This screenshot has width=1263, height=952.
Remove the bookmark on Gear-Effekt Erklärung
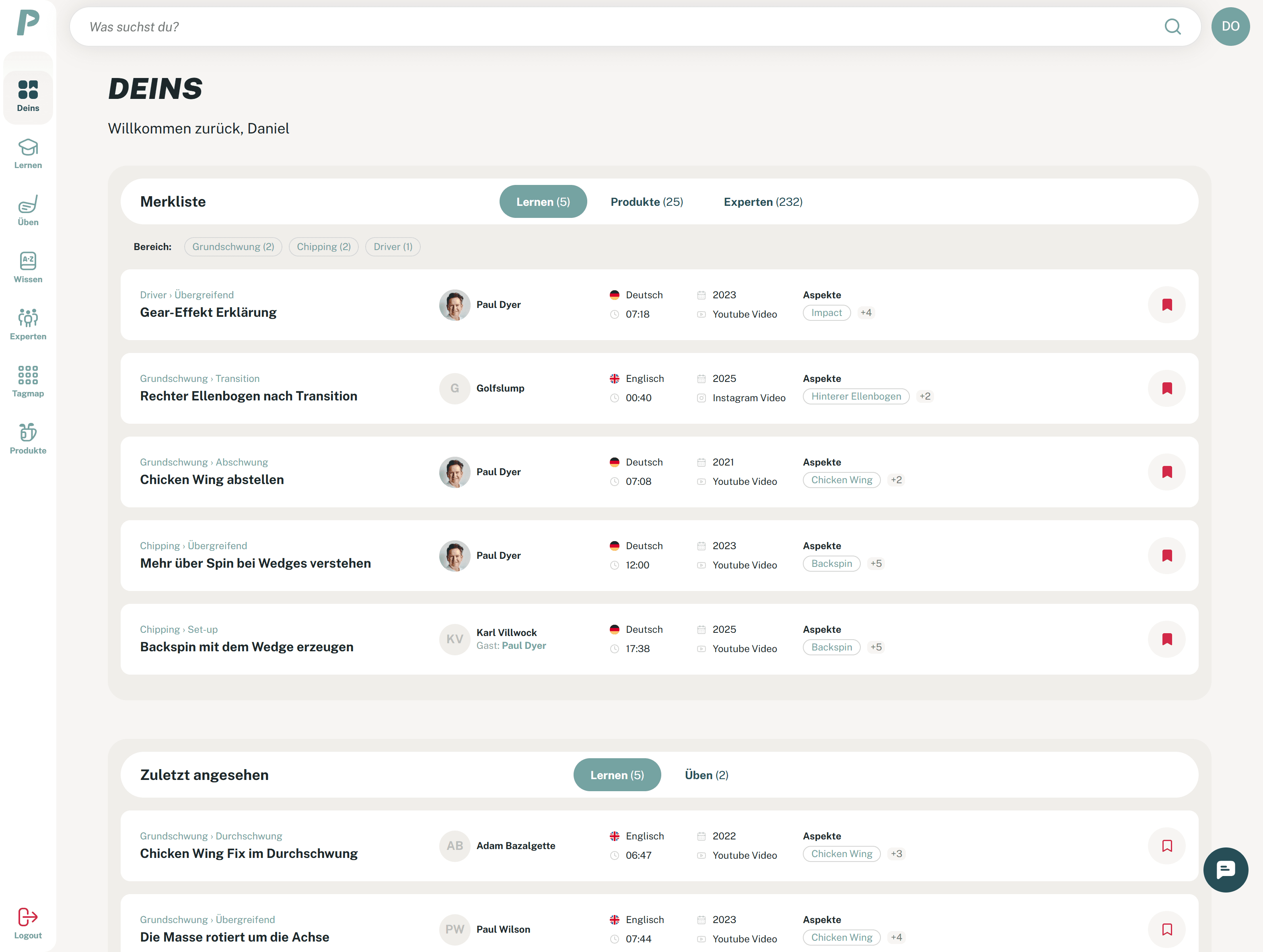point(1167,305)
